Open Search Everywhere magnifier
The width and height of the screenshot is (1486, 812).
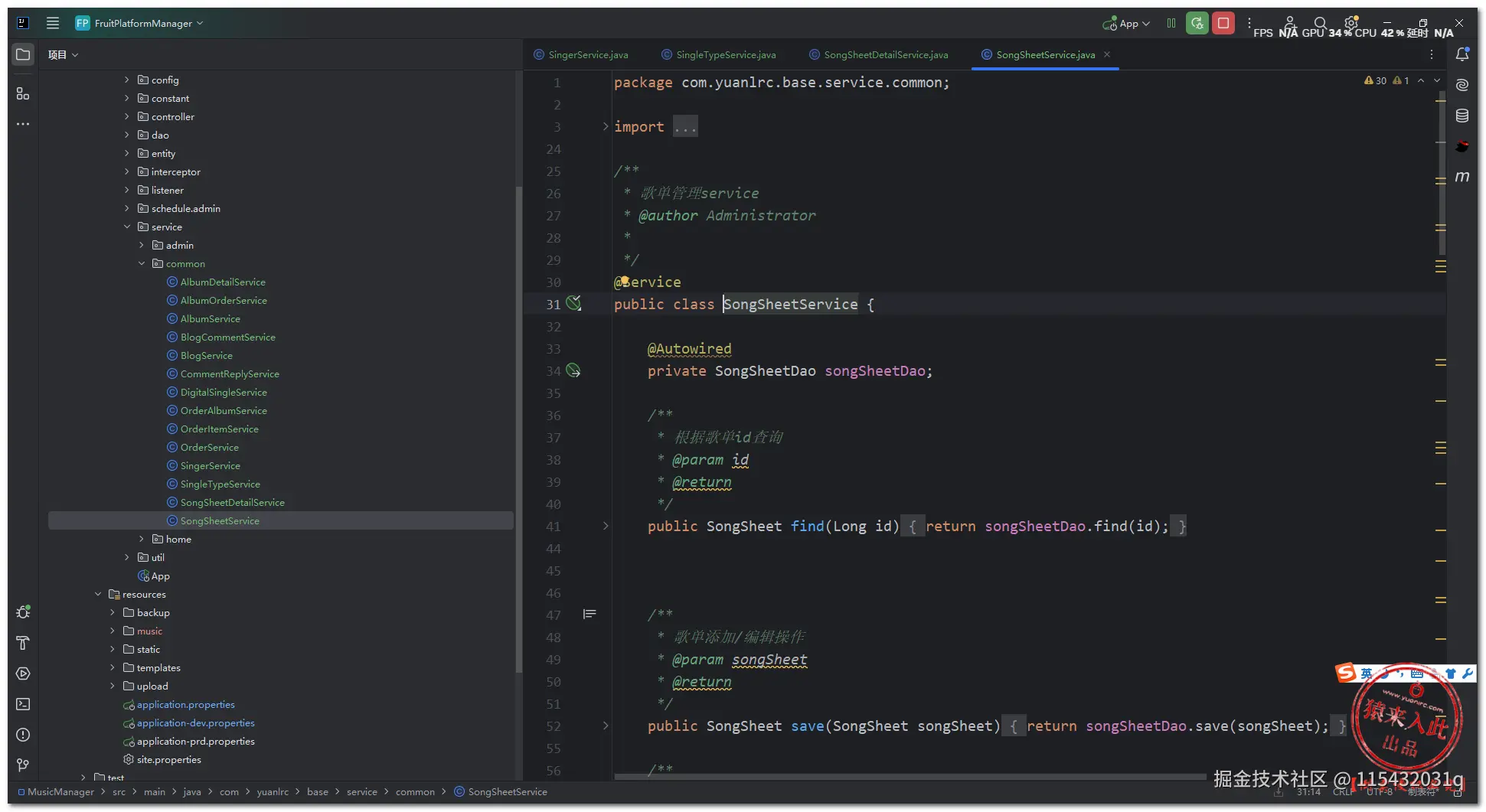[1320, 23]
